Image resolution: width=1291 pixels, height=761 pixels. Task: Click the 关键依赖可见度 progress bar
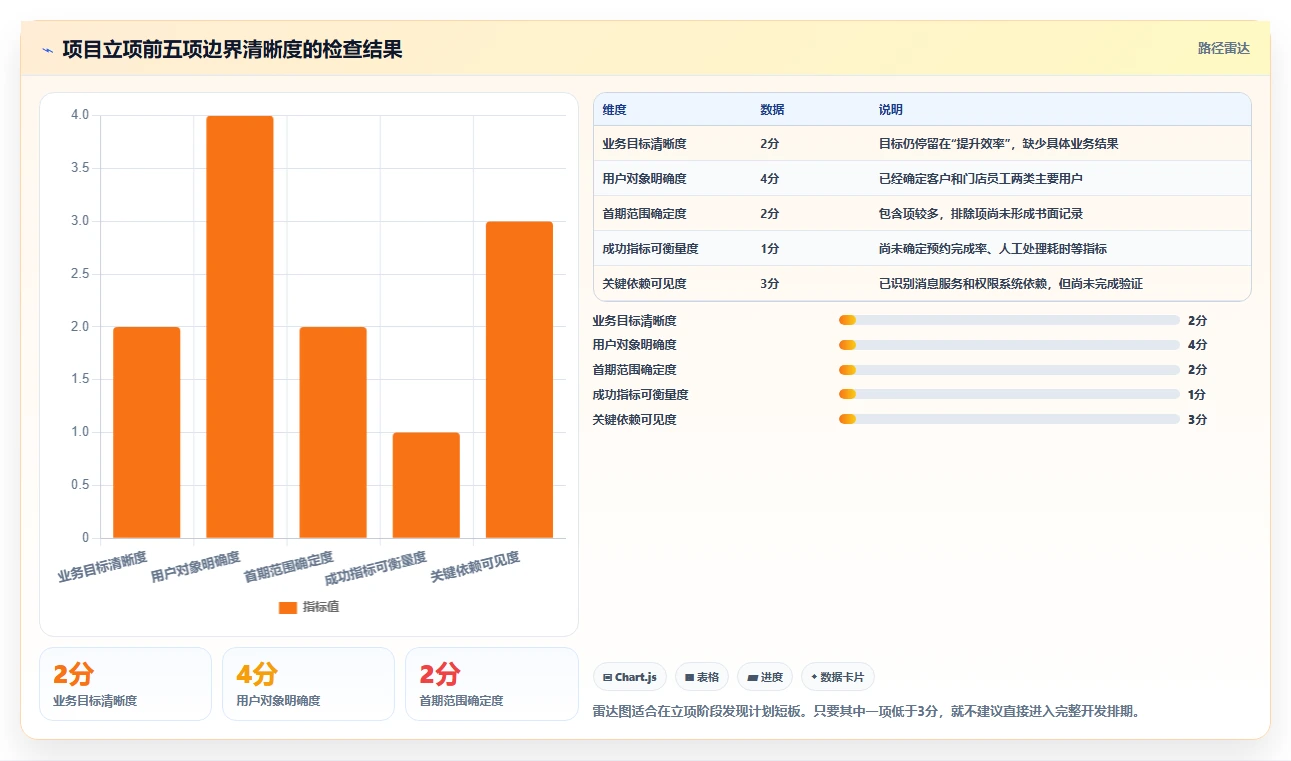(x=1009, y=419)
